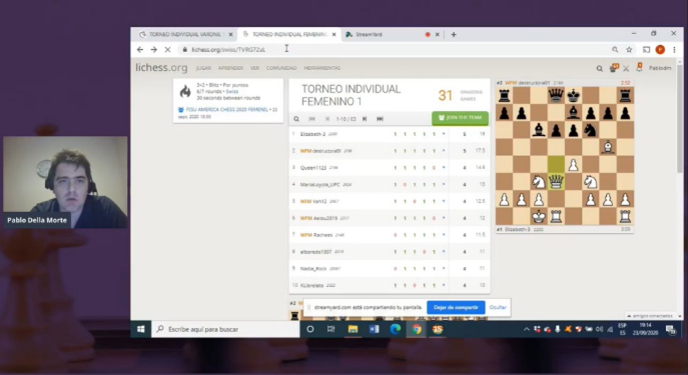Viewport: 688px width, 375px height.
Task: Open the Pablodm user dropdown
Action: [x=660, y=68]
